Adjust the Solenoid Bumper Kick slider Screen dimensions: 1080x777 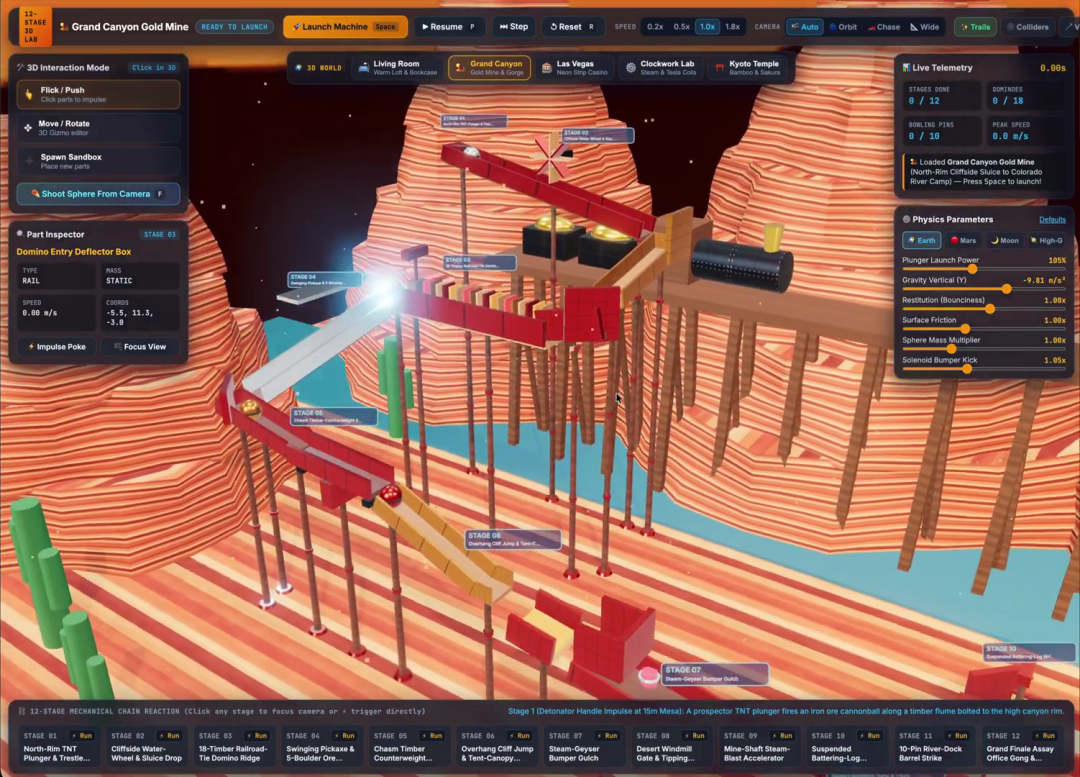(x=984, y=369)
